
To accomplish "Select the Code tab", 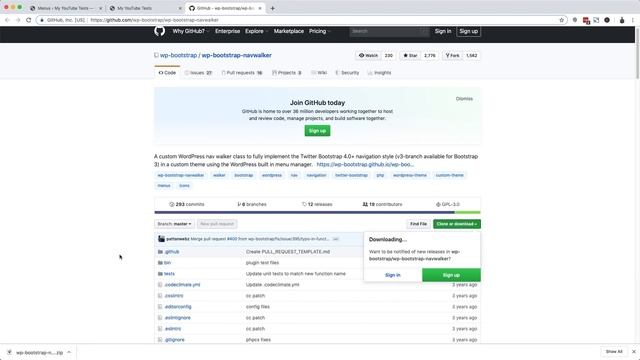I will click(x=167, y=73).
